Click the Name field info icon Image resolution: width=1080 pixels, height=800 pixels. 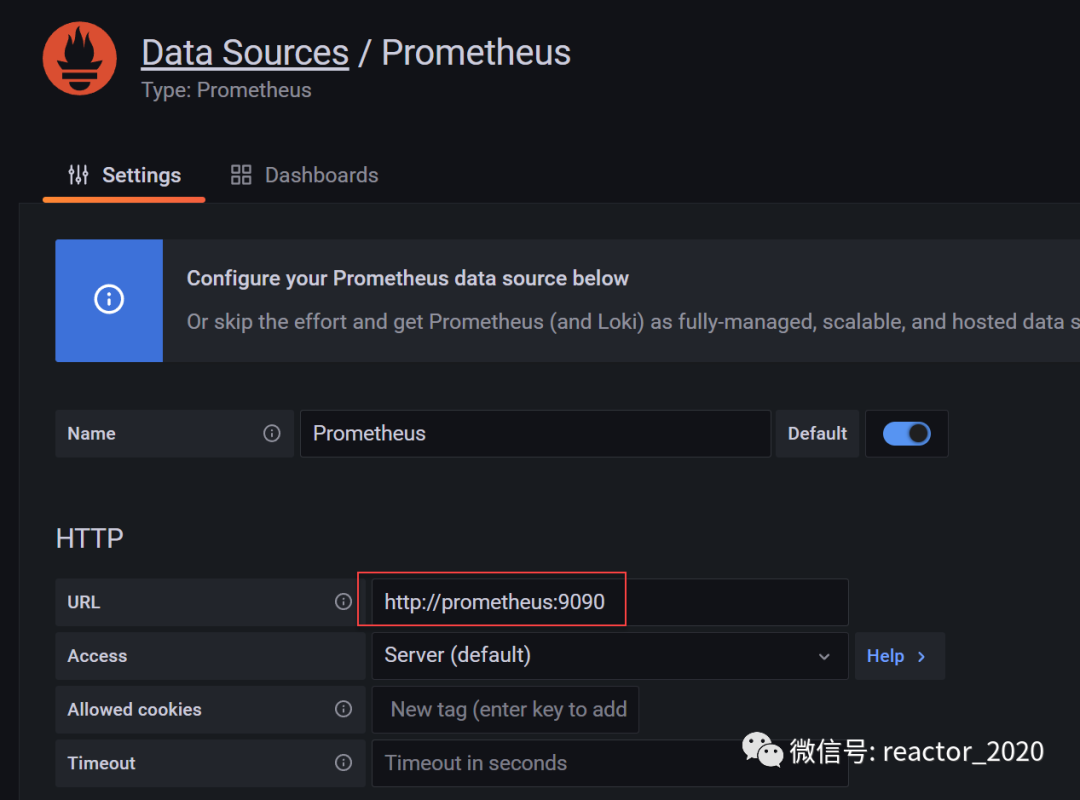point(272,433)
